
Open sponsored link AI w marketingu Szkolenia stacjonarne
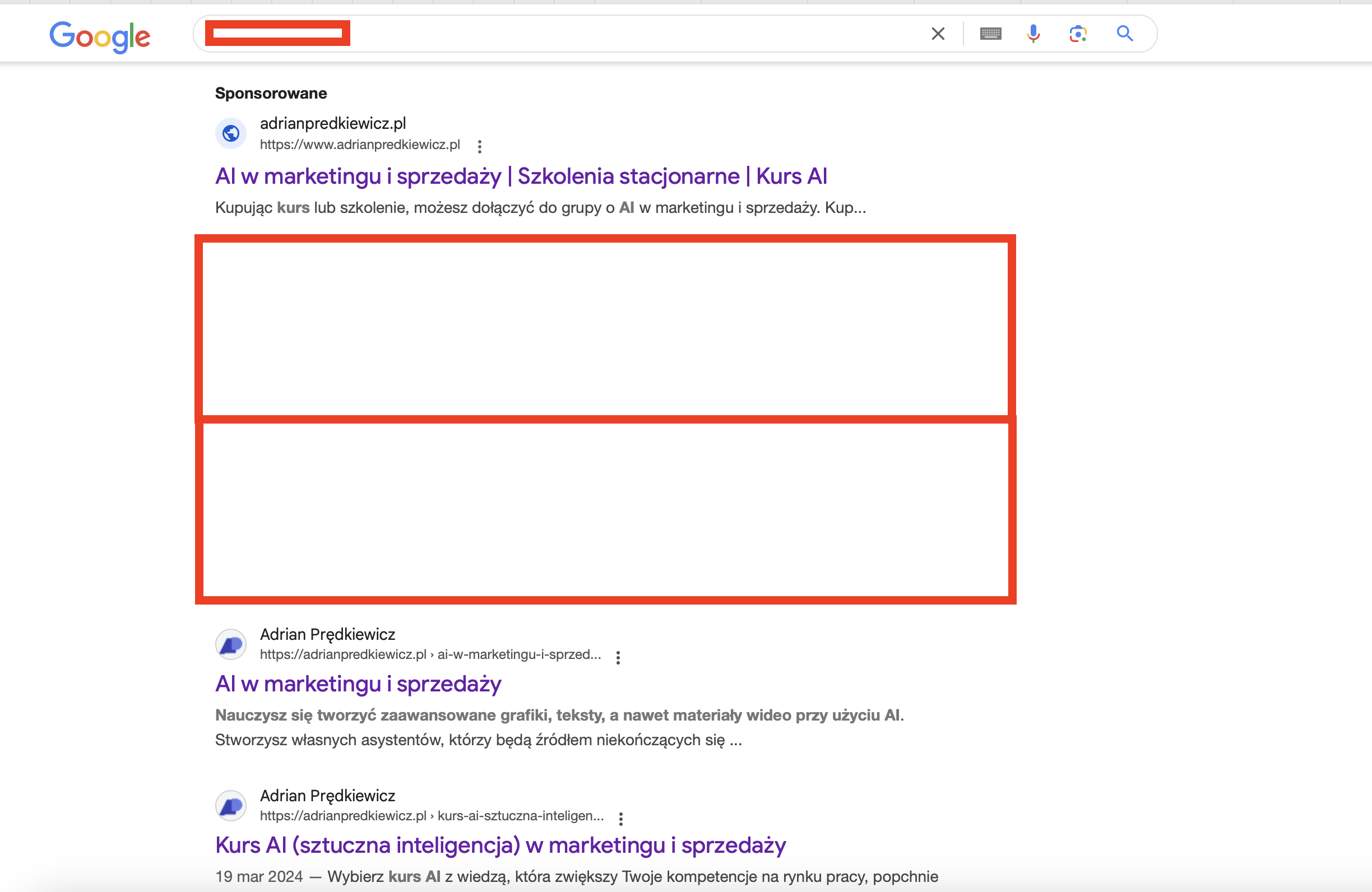pyautogui.click(x=521, y=176)
